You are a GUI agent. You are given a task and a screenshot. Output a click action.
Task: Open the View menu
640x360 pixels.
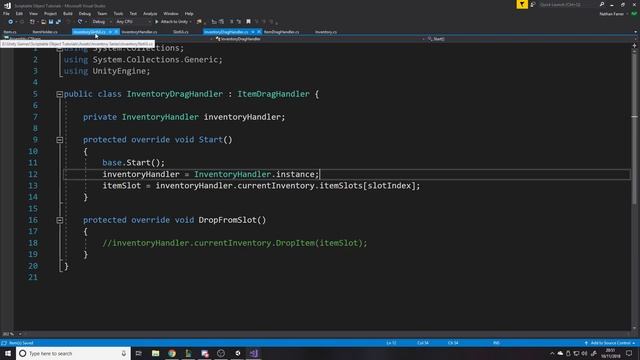[33, 13]
